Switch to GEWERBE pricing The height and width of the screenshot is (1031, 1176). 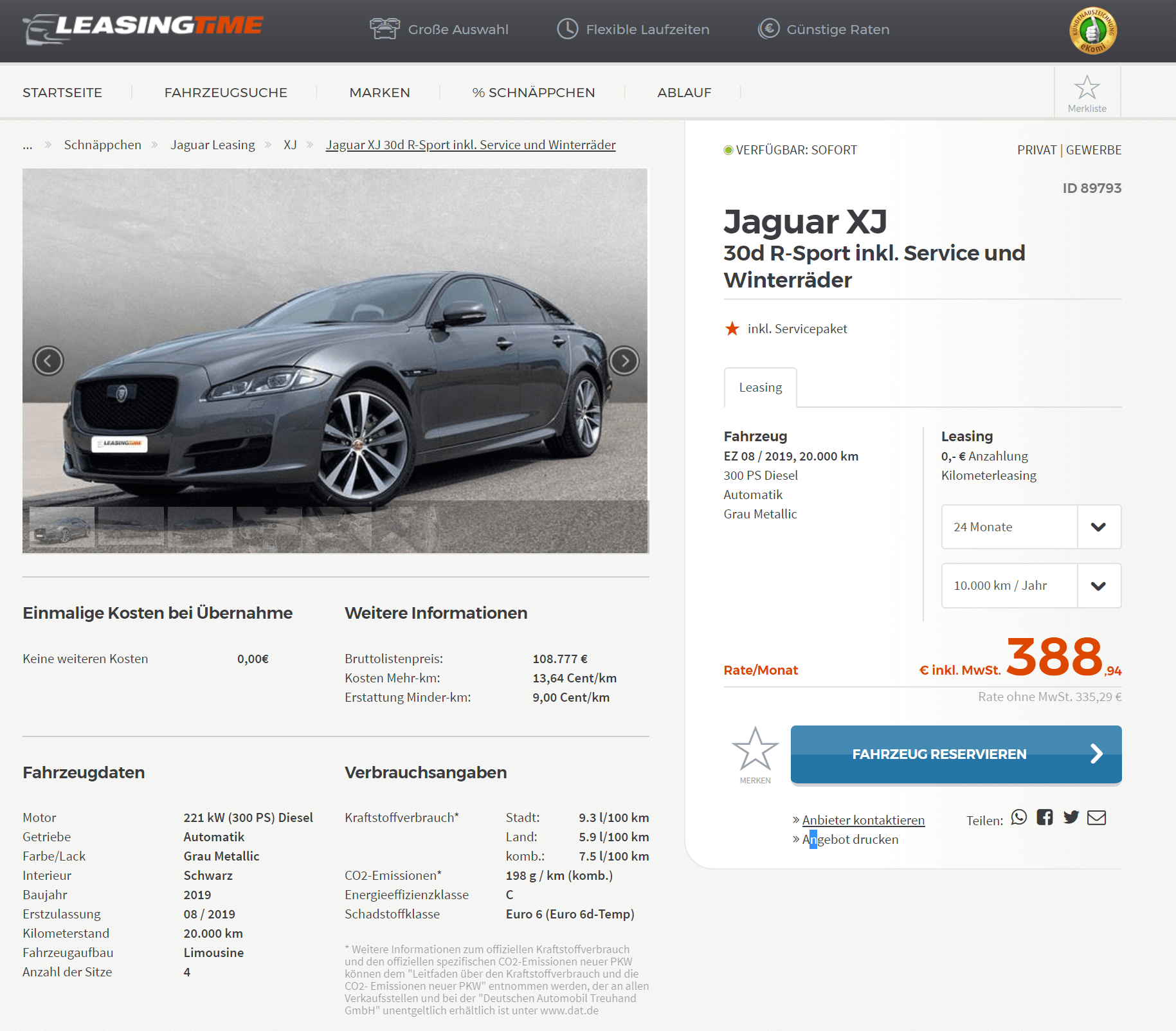tap(1094, 150)
